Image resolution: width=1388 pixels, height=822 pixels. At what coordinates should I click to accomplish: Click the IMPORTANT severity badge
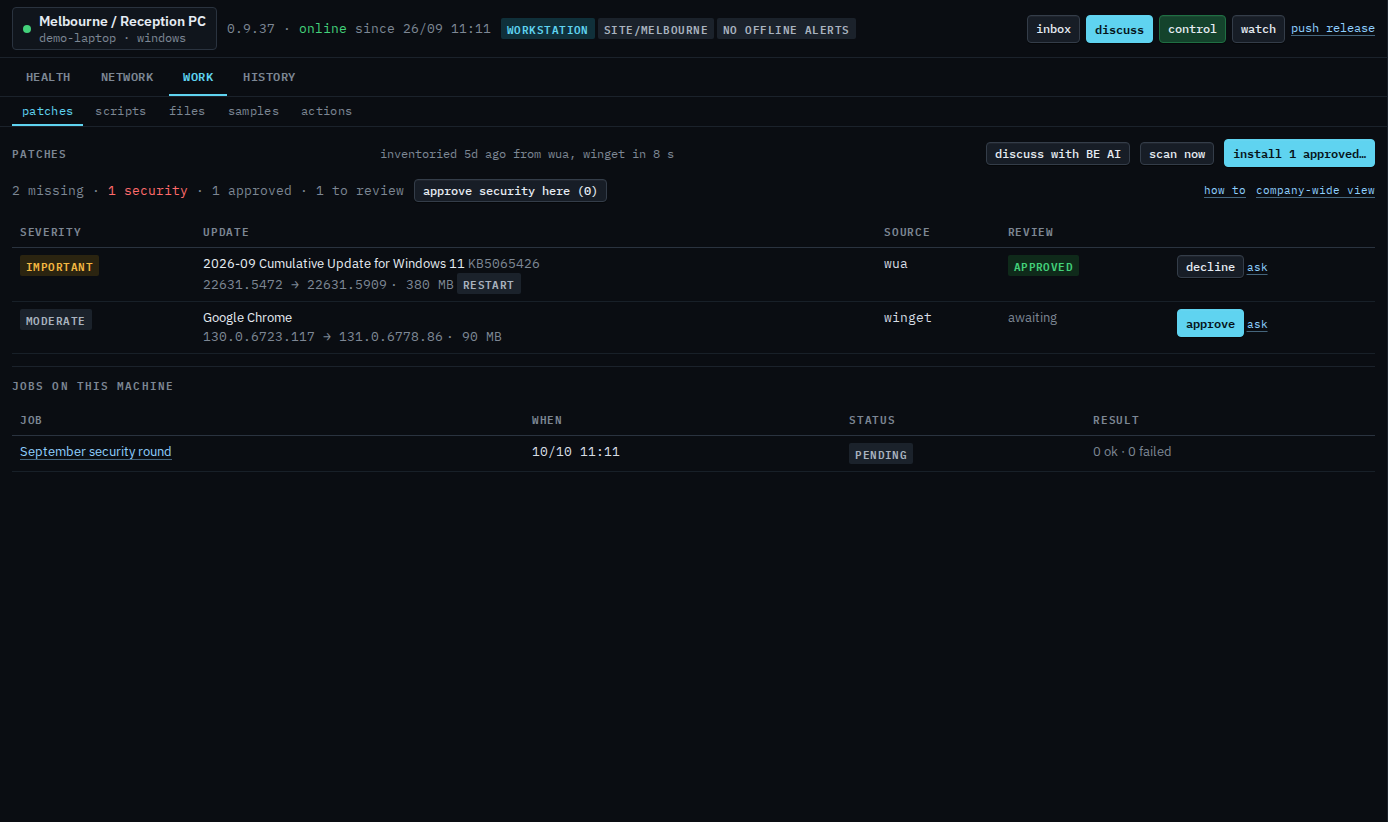pyautogui.click(x=59, y=267)
